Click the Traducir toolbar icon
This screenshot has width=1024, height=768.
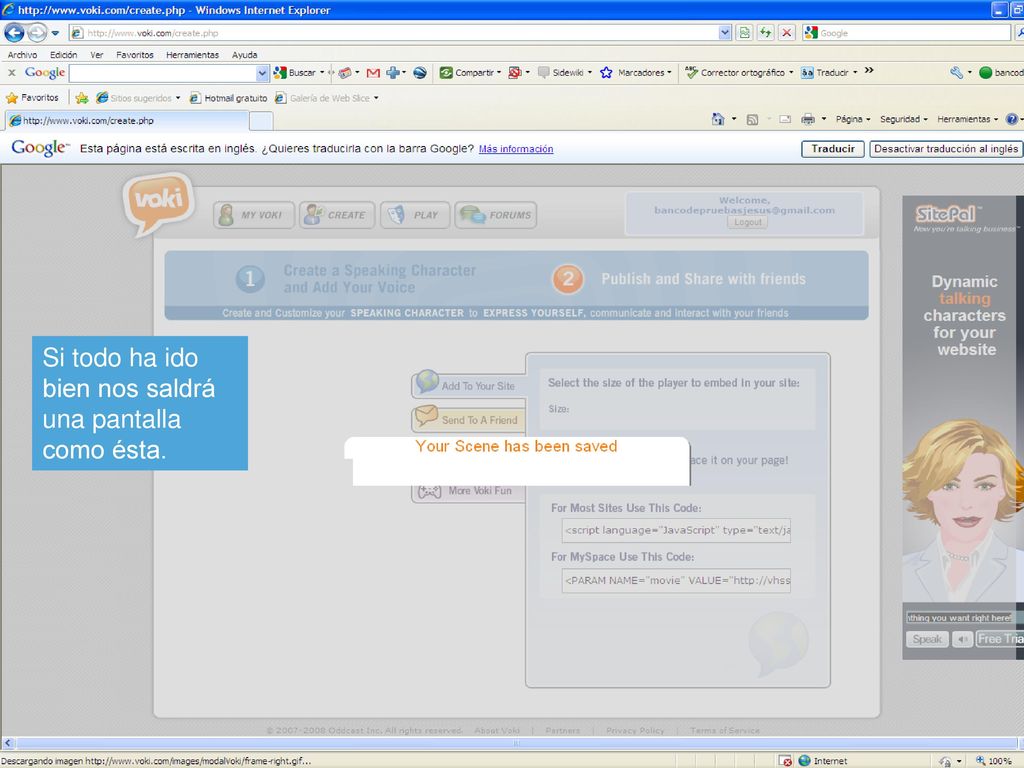click(x=807, y=72)
